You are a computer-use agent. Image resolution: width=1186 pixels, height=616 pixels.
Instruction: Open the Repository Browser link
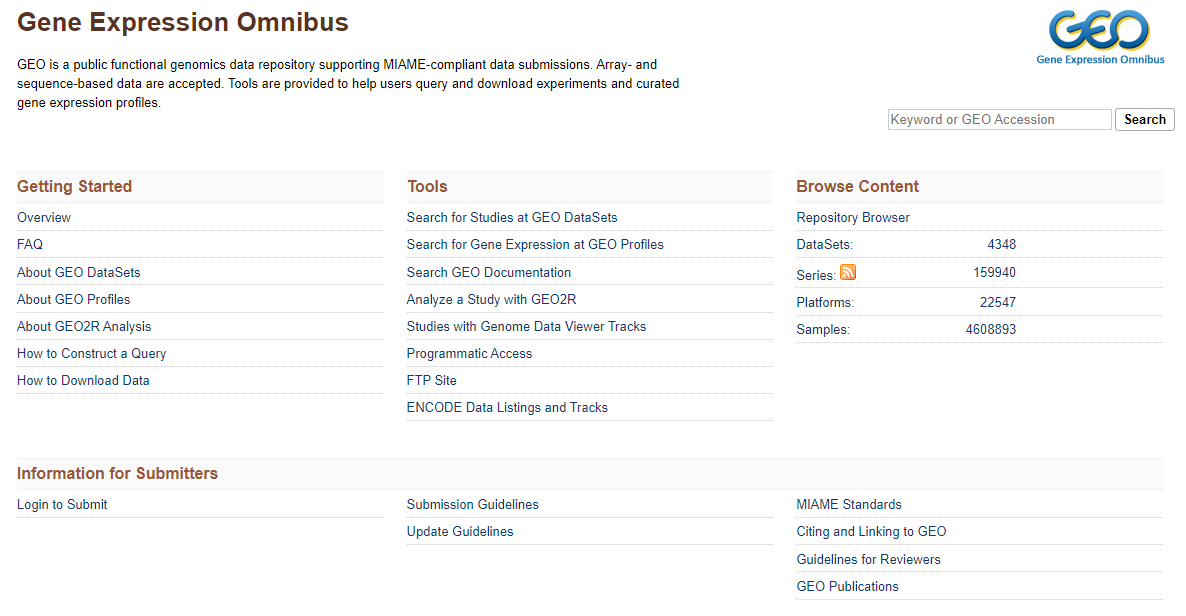pos(853,218)
